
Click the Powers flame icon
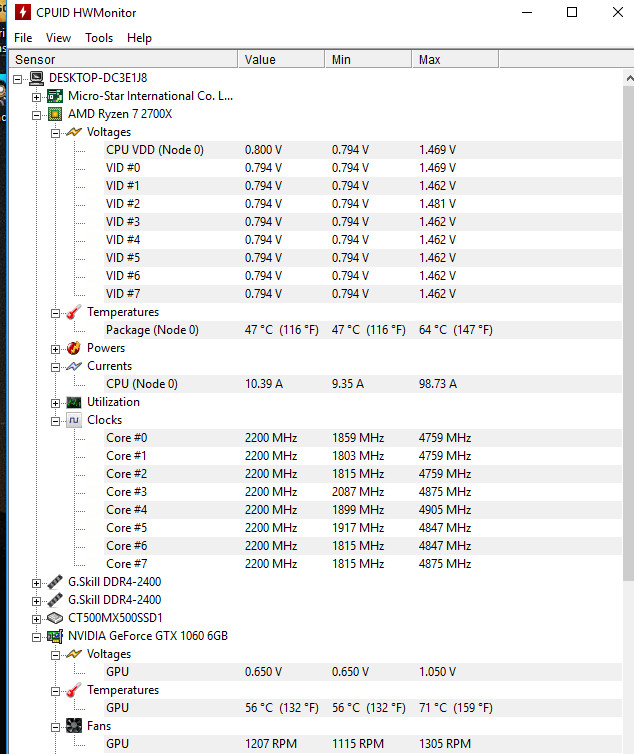coord(74,348)
